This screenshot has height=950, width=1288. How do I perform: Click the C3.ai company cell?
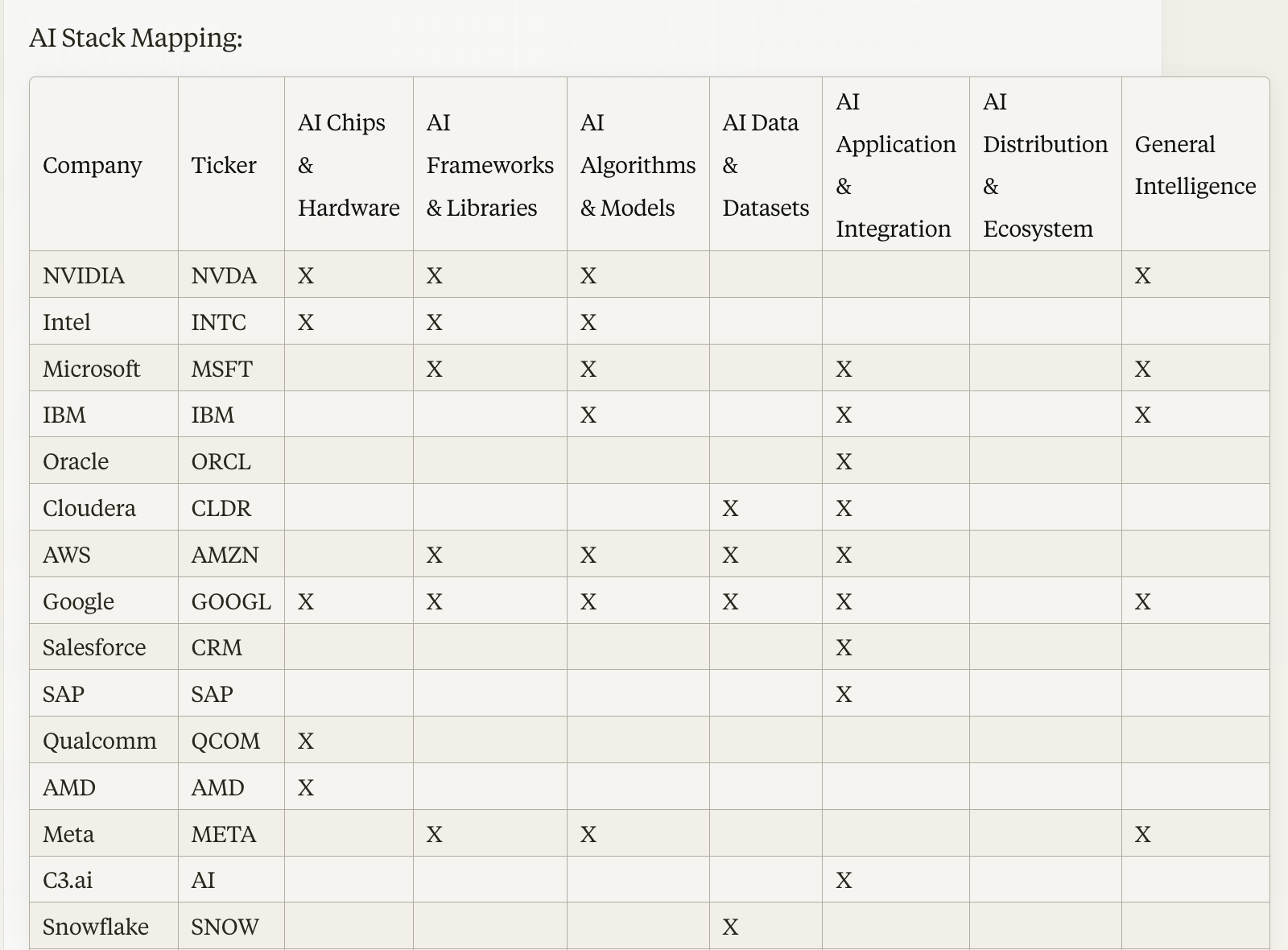click(68, 880)
